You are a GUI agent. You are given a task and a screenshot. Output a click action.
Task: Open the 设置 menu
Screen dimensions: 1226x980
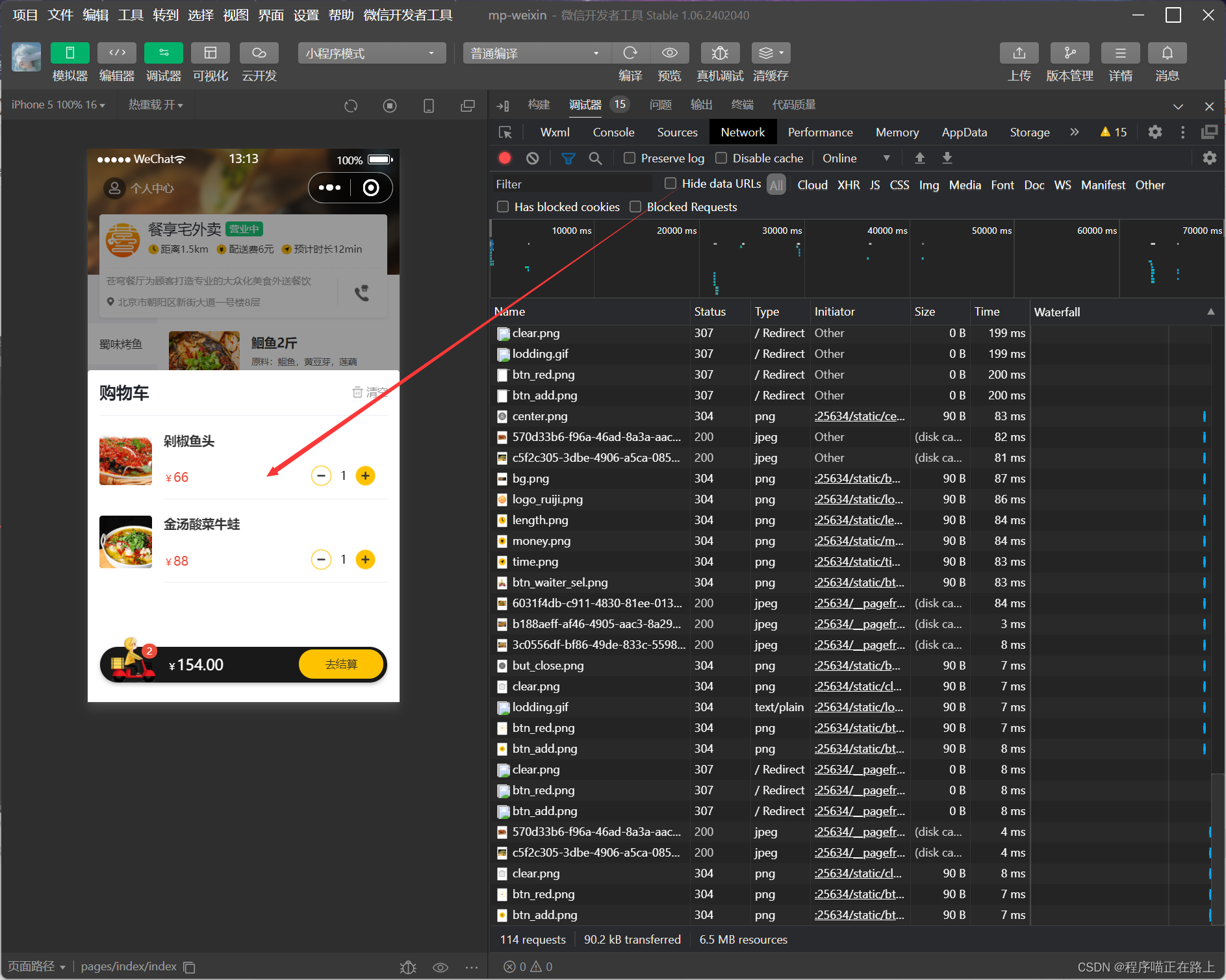coord(306,15)
